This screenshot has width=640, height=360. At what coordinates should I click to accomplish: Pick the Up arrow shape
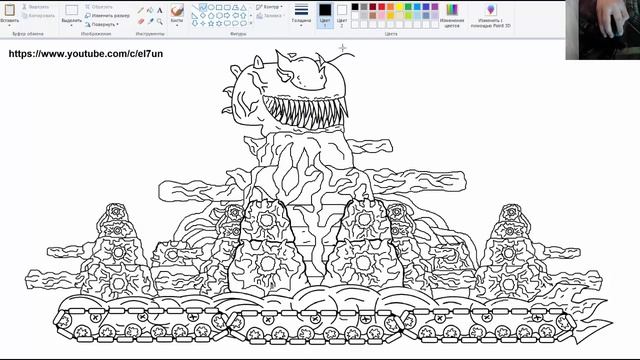point(243,16)
